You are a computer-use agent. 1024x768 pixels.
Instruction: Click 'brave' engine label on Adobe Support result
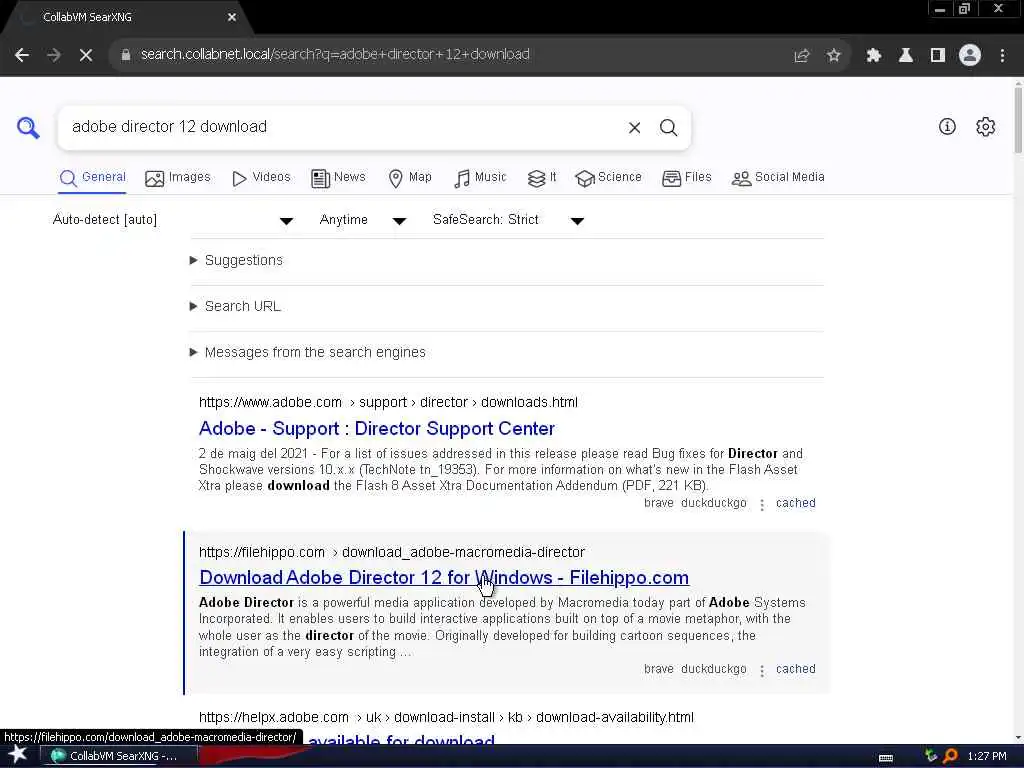click(658, 504)
